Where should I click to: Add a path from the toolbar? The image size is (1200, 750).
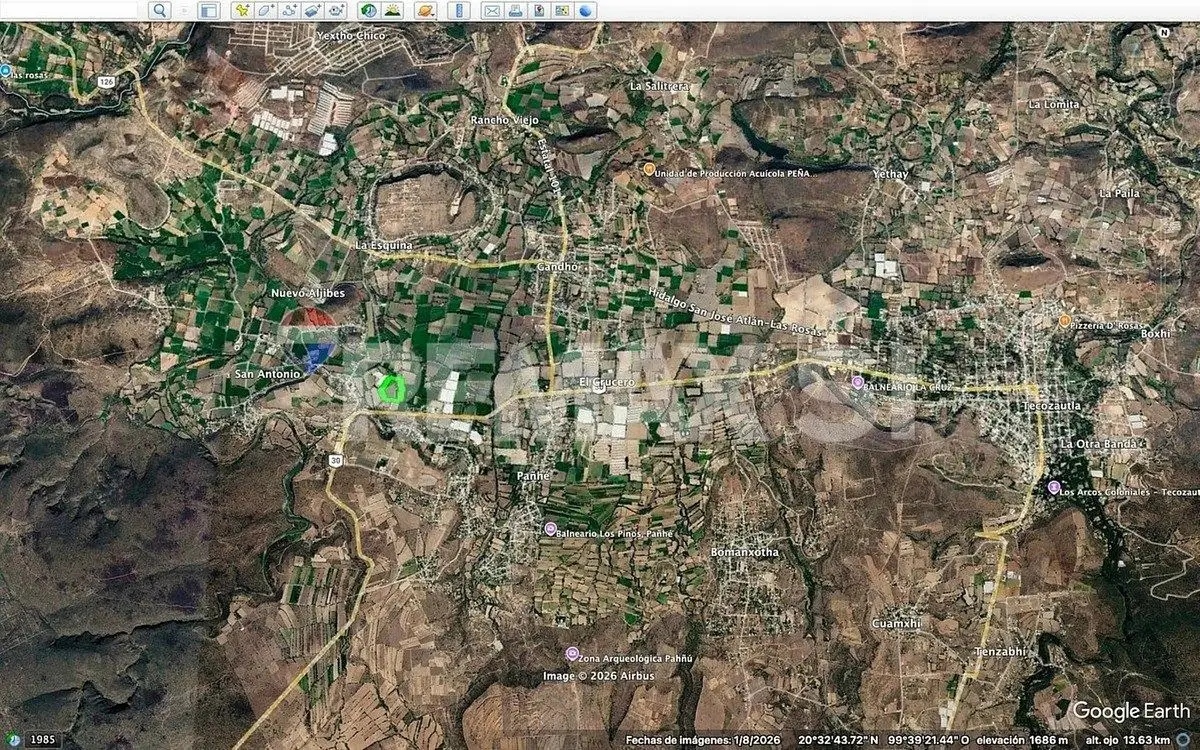coord(289,10)
